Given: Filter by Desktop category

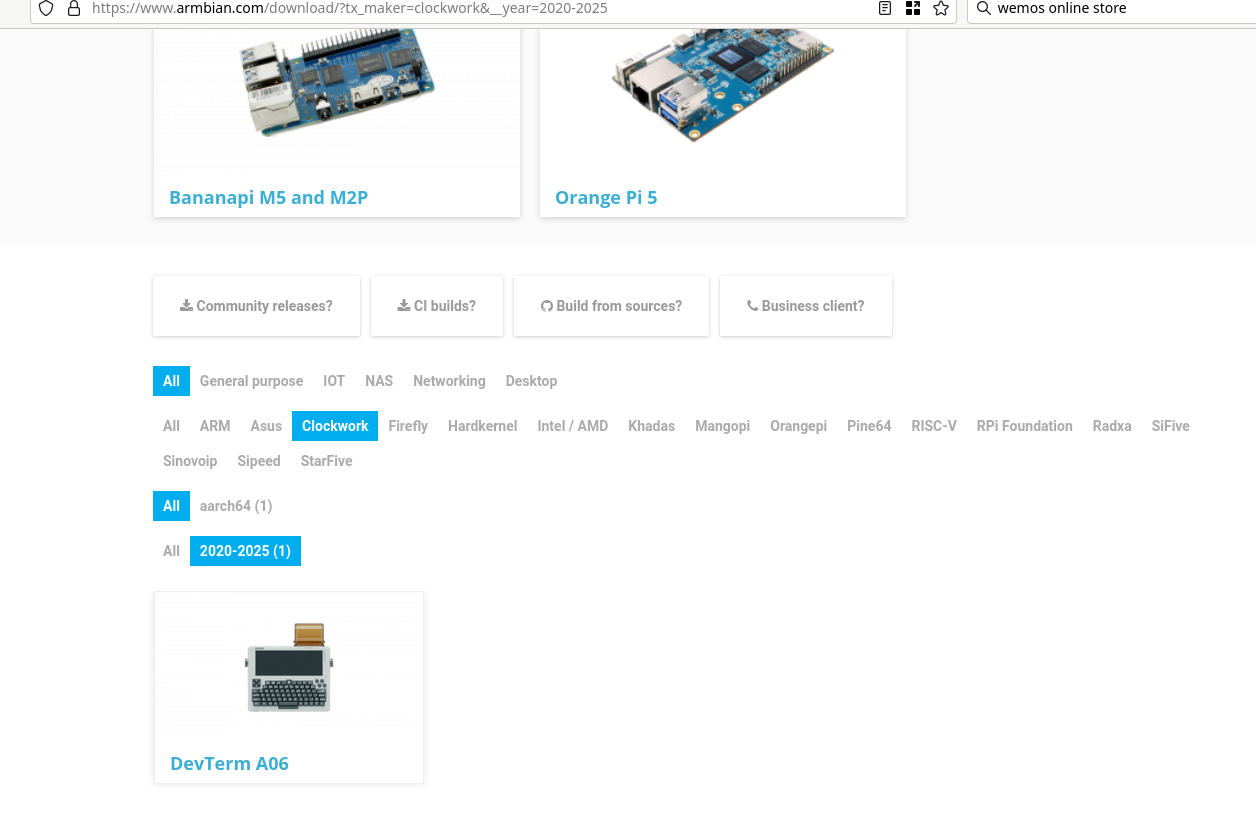Looking at the screenshot, I should pyautogui.click(x=531, y=381).
